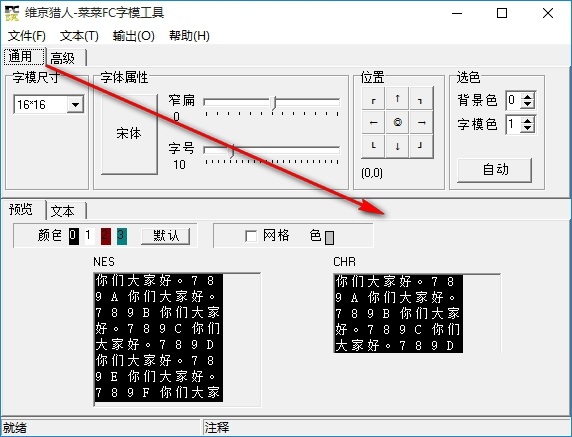Click the 窄扁 slider handle
This screenshot has height=437, width=572.
274,103
